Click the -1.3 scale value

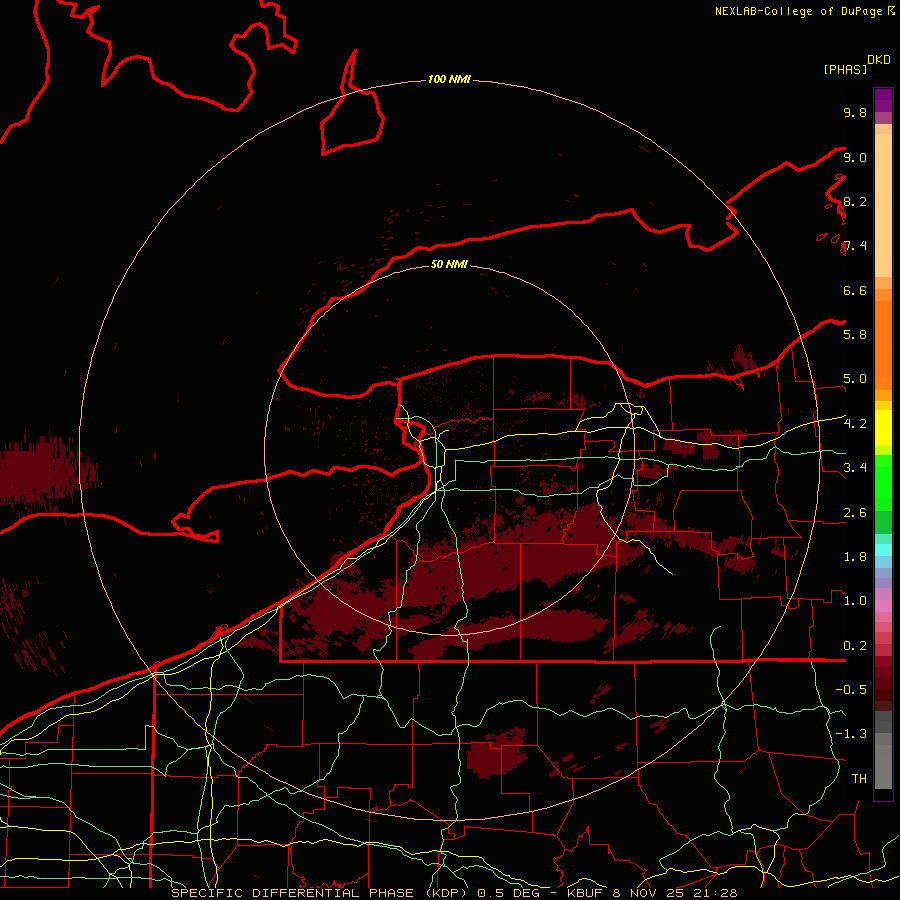[x=851, y=734]
